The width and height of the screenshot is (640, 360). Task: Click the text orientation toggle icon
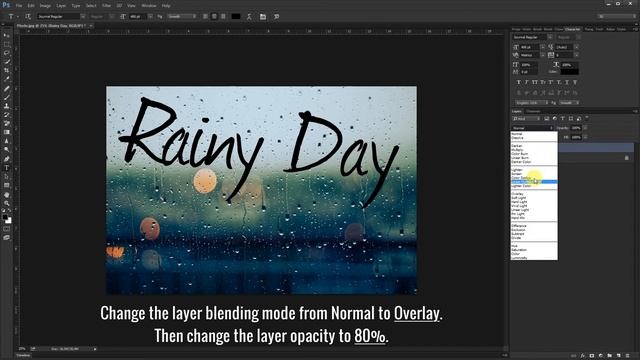click(x=28, y=17)
